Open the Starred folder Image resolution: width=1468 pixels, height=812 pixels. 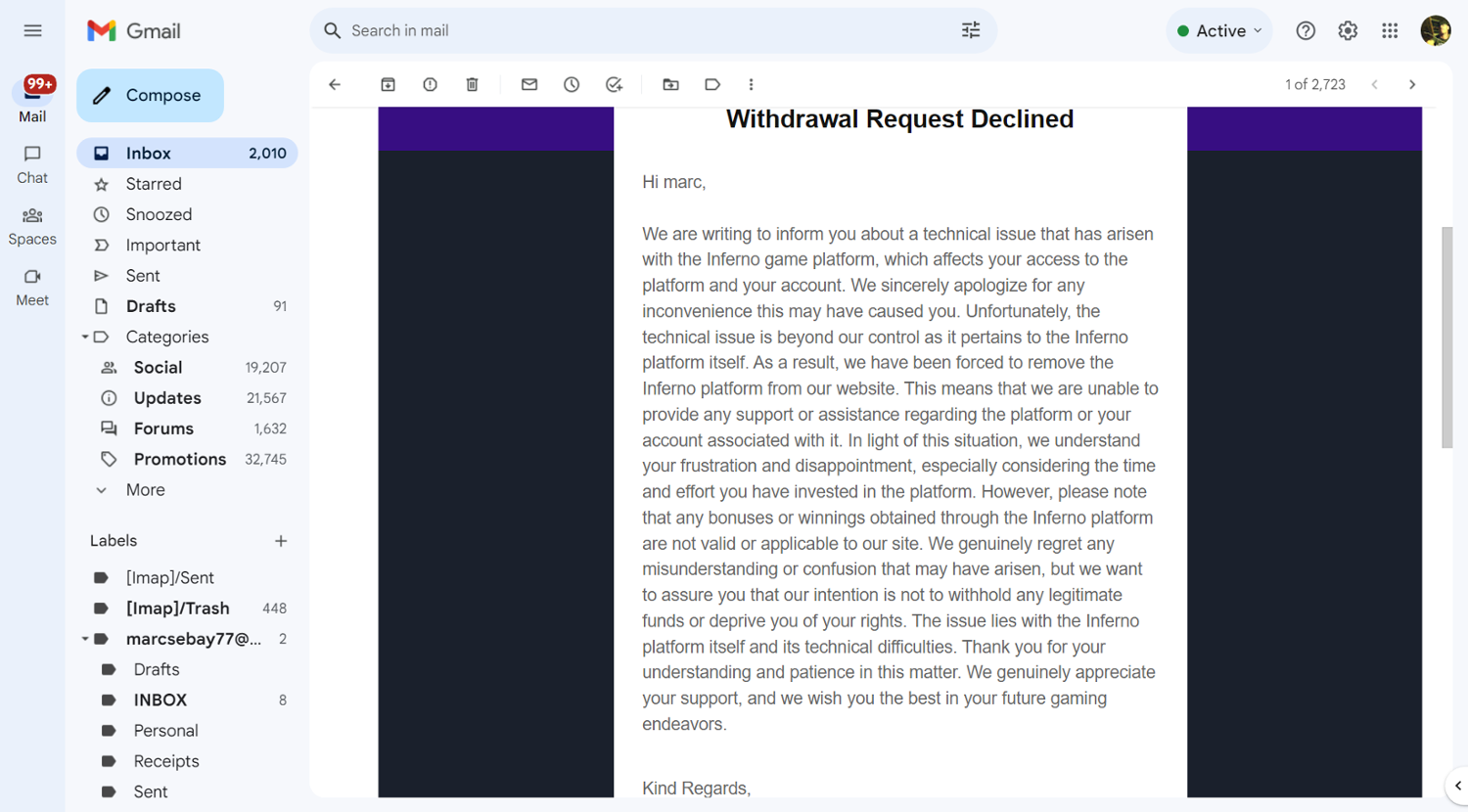pyautogui.click(x=154, y=184)
